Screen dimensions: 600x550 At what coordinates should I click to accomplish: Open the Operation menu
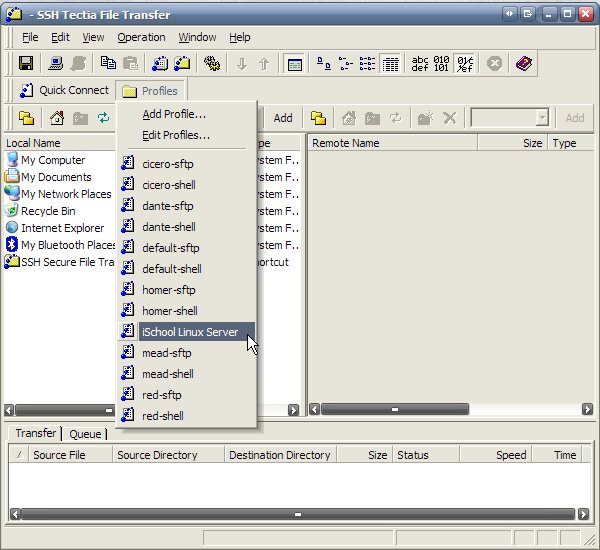(x=141, y=38)
